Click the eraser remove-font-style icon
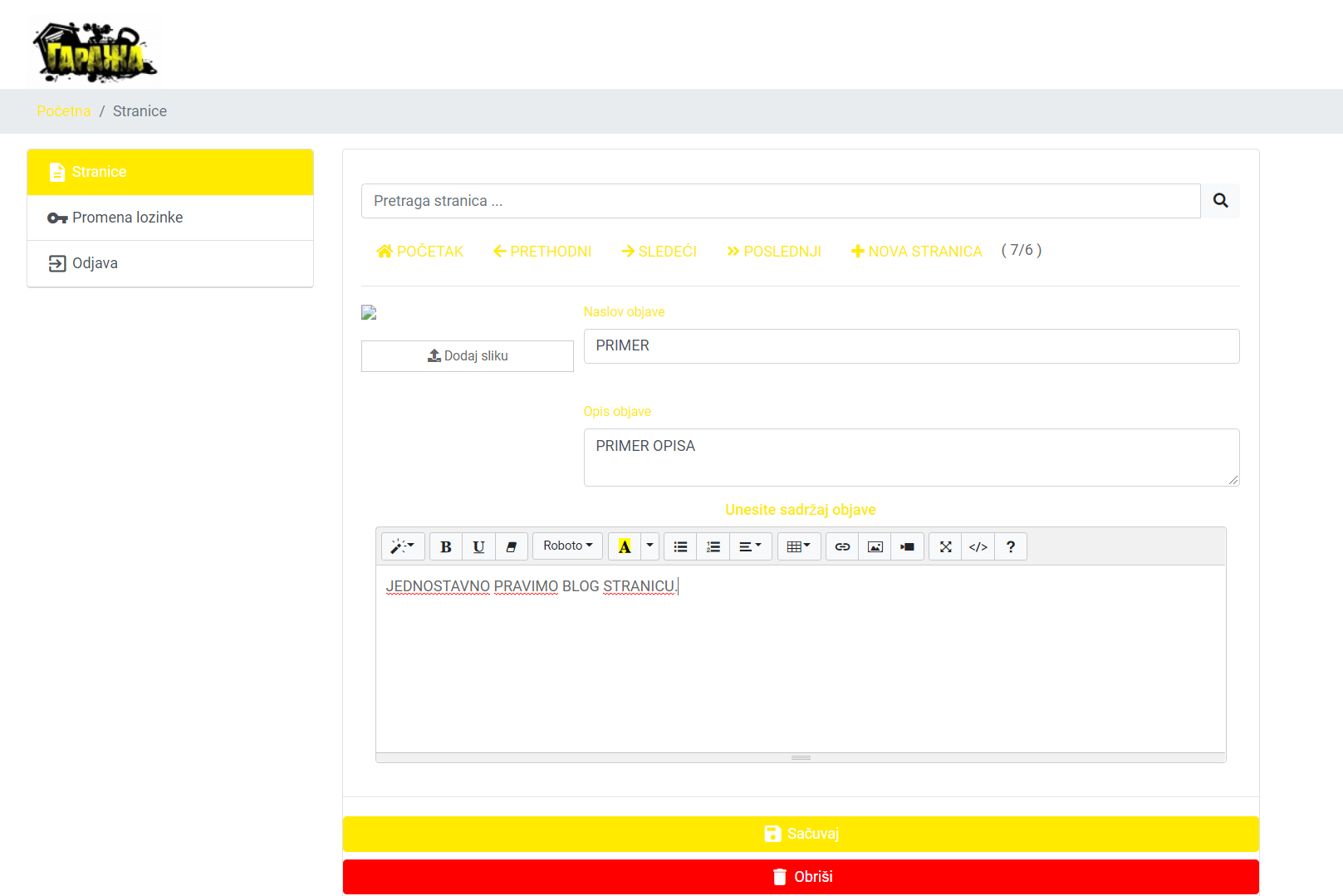The image size is (1343, 896). [x=512, y=546]
